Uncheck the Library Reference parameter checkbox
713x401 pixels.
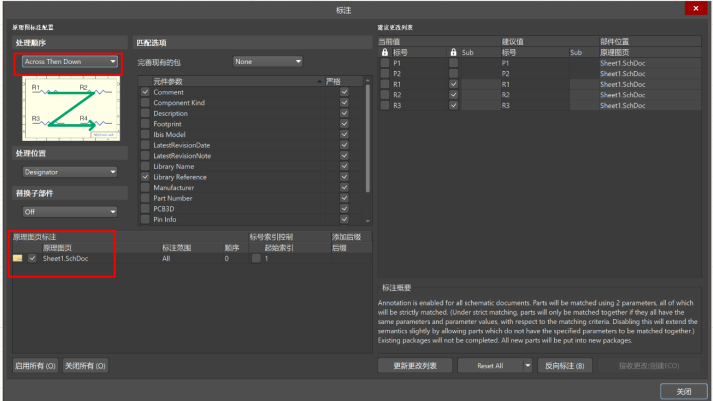coord(145,177)
